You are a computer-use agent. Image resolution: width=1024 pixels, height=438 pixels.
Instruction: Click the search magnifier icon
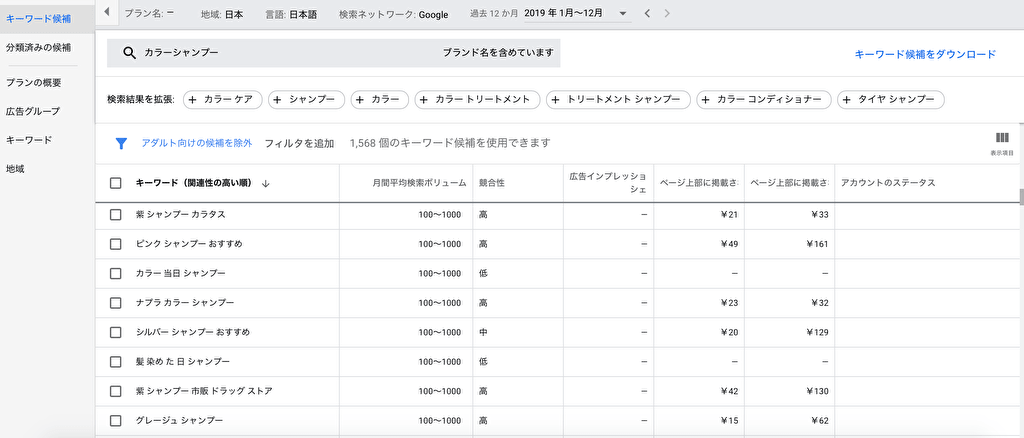click(x=129, y=53)
